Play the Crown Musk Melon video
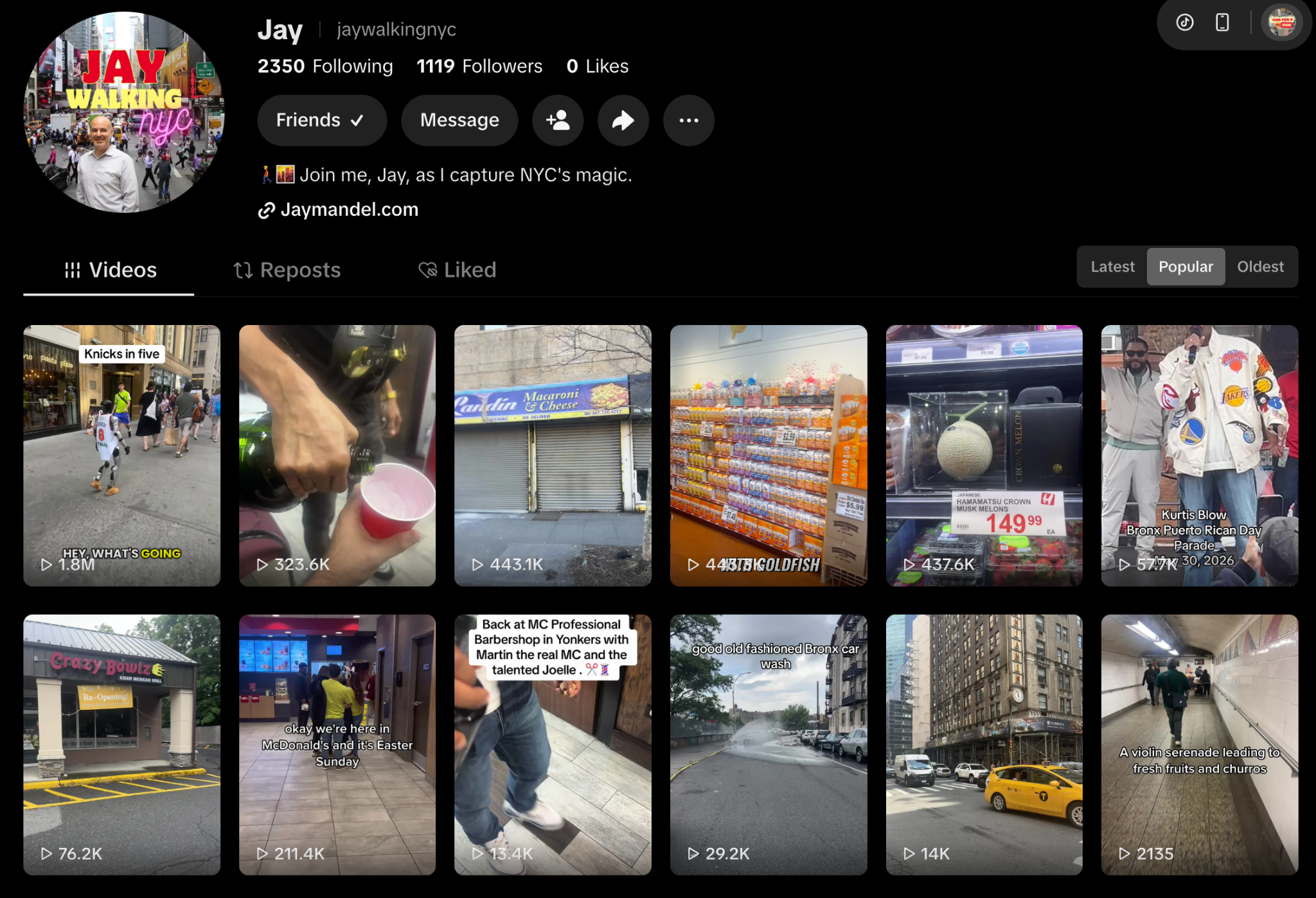This screenshot has height=898, width=1316. (x=984, y=455)
